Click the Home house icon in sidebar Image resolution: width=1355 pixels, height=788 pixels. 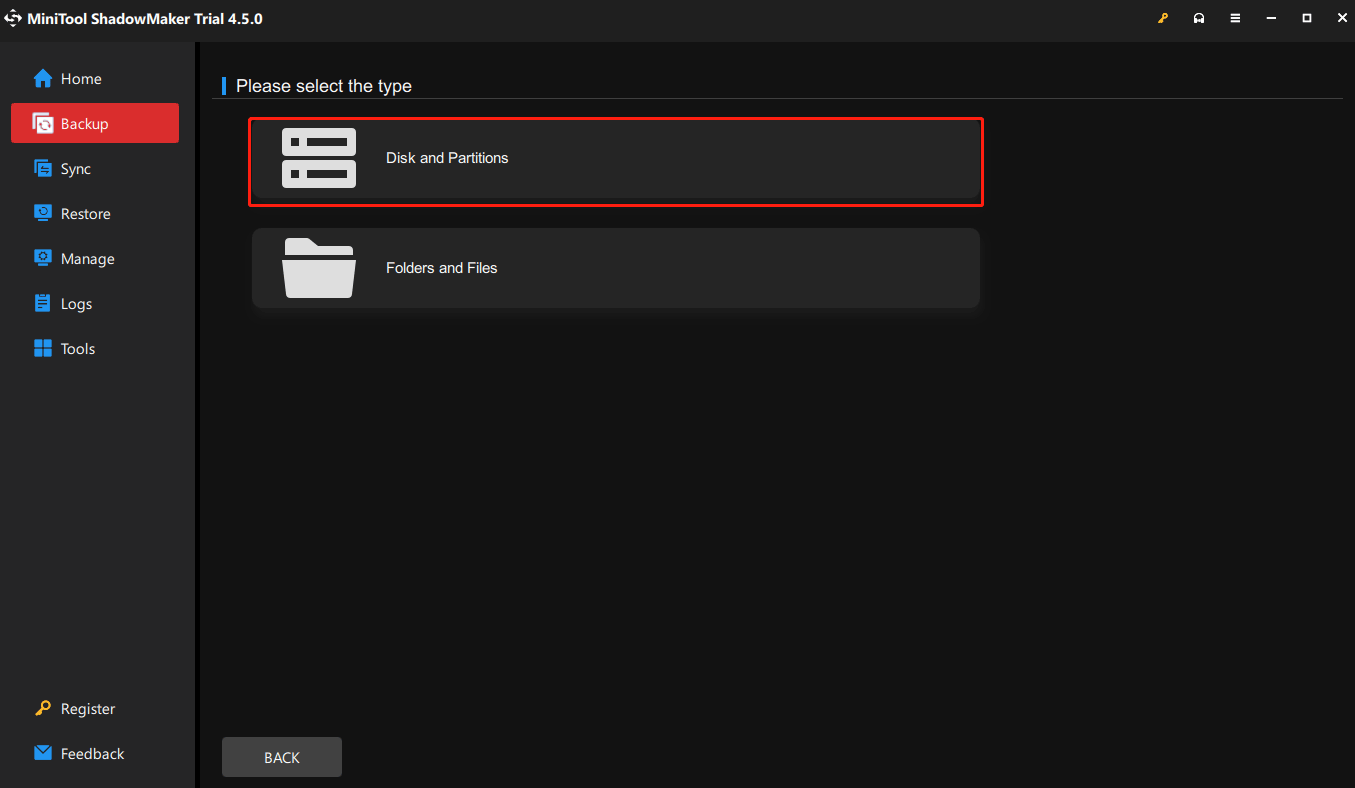42,79
